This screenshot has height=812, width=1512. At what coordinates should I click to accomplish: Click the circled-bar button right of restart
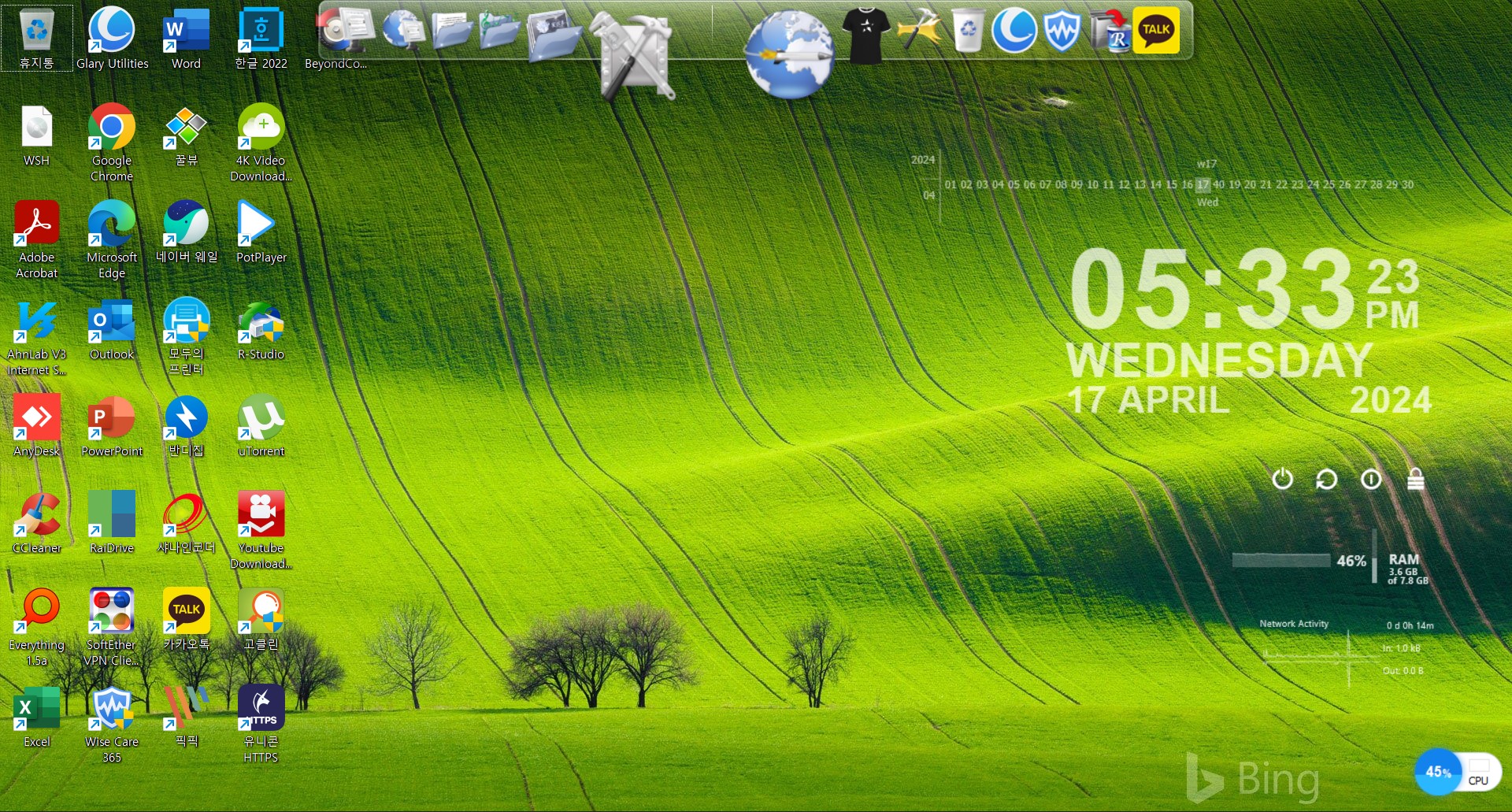(1371, 479)
